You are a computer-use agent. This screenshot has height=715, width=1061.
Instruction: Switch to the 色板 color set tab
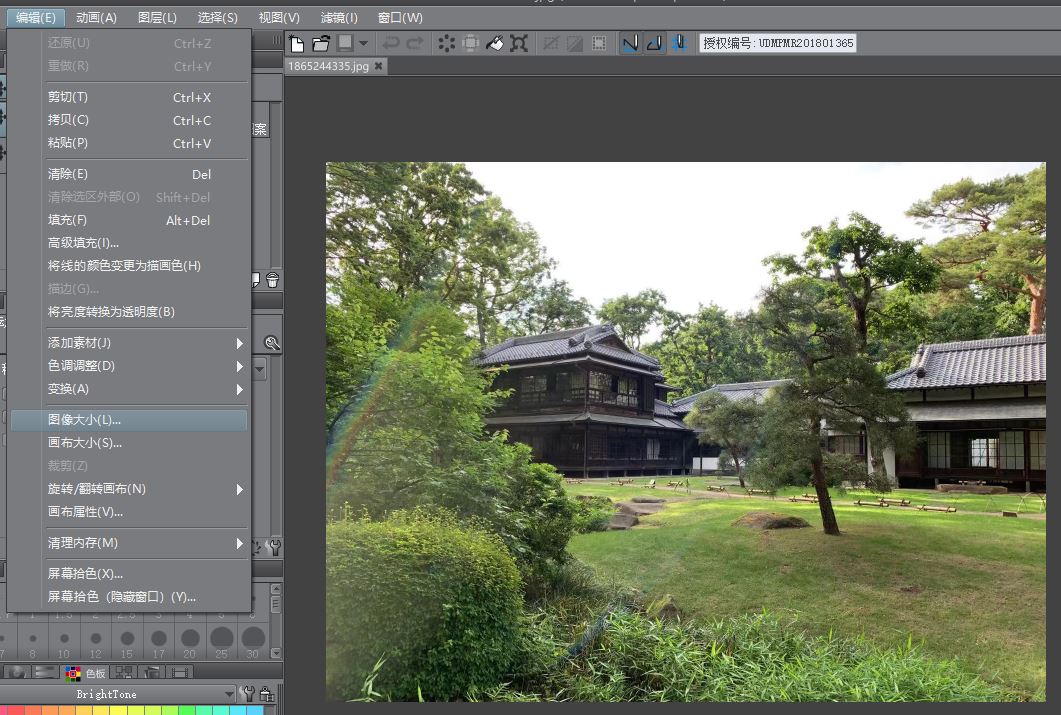[86, 673]
